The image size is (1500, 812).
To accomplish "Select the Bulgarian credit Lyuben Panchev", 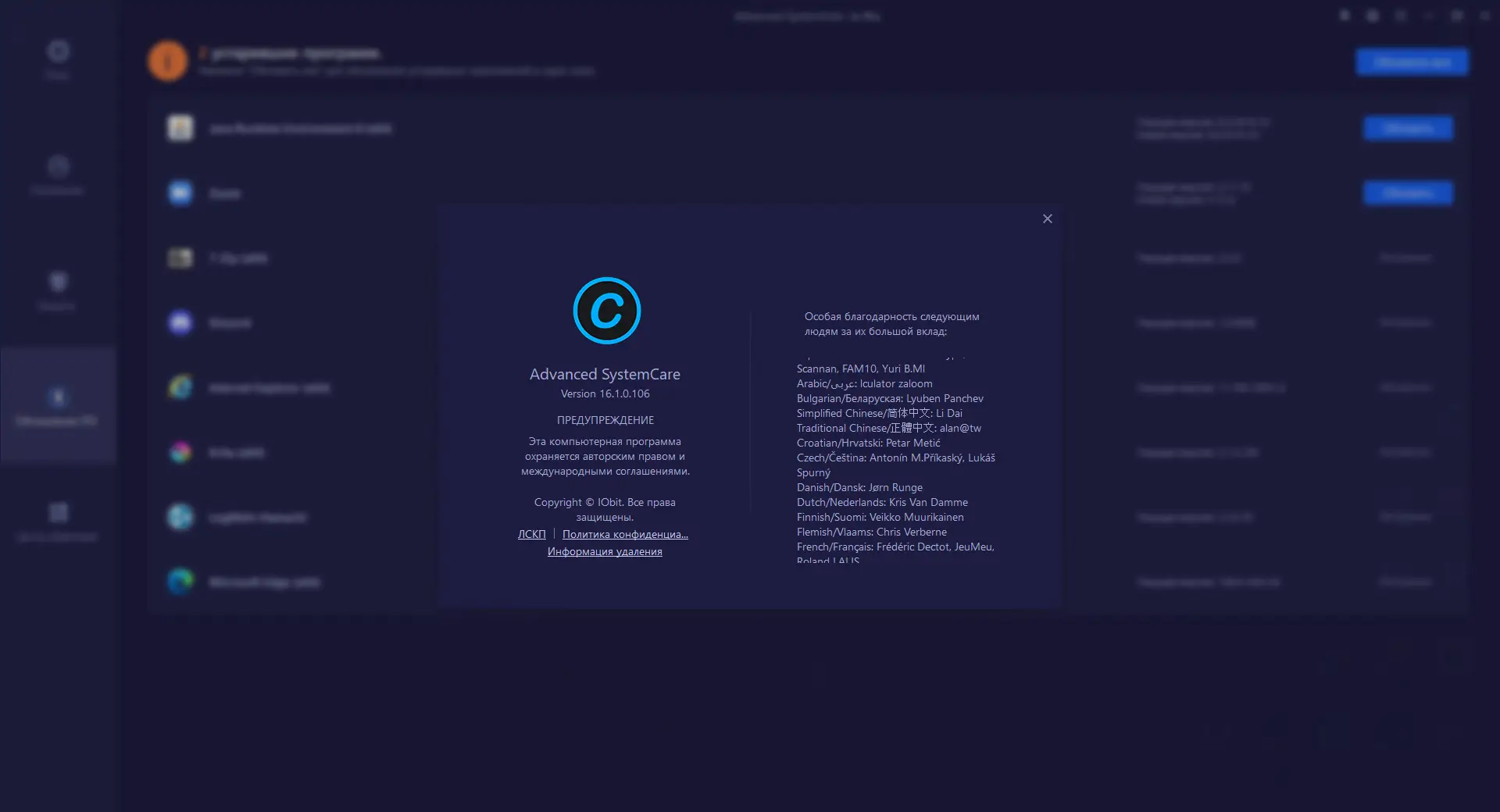I will 890,398.
